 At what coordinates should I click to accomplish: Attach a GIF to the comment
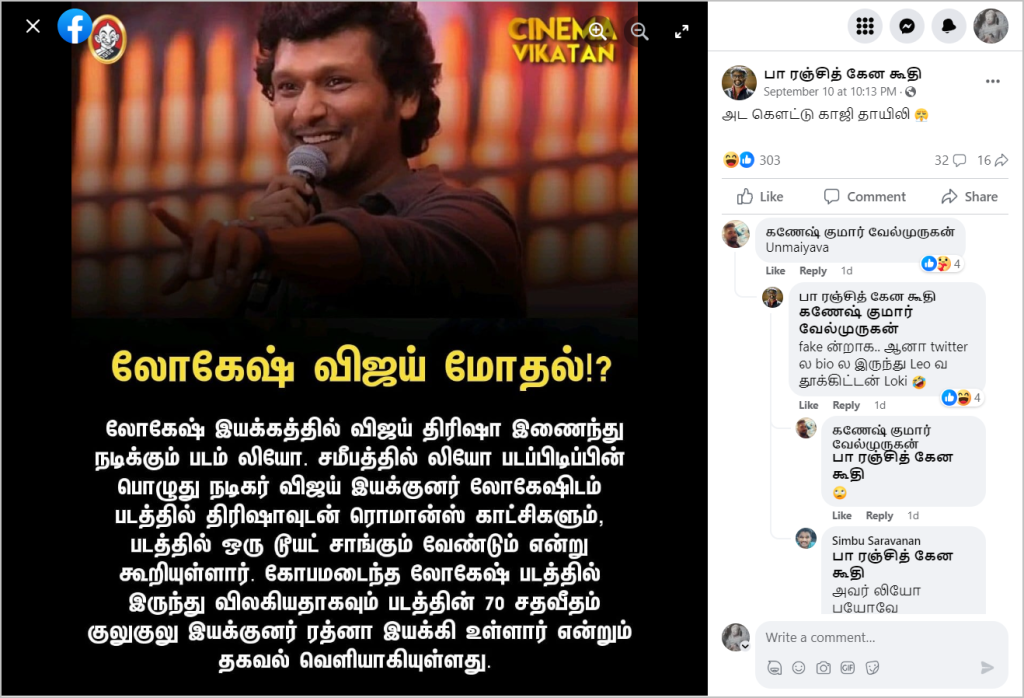pyautogui.click(x=847, y=667)
